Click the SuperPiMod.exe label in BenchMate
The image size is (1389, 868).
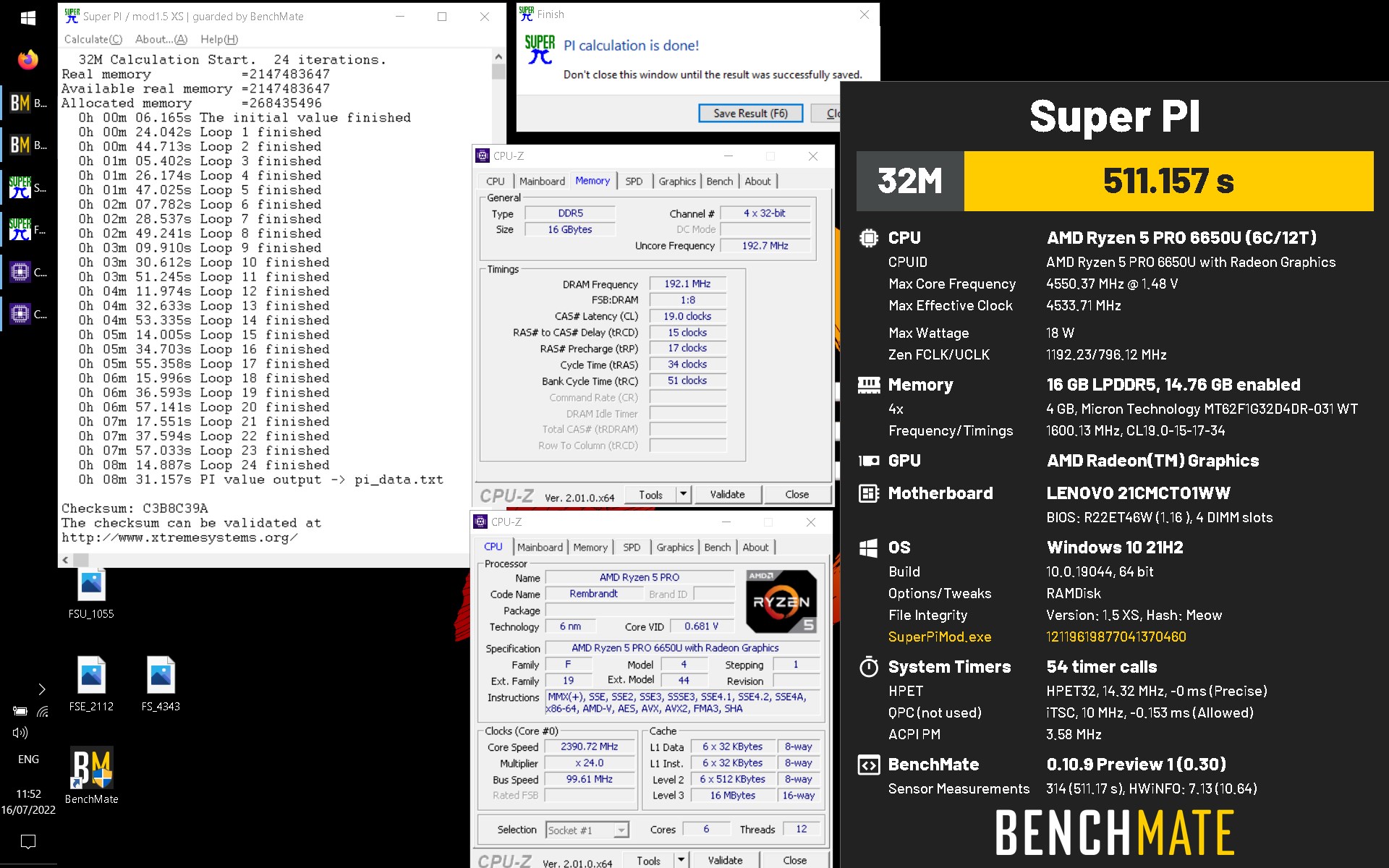[940, 637]
